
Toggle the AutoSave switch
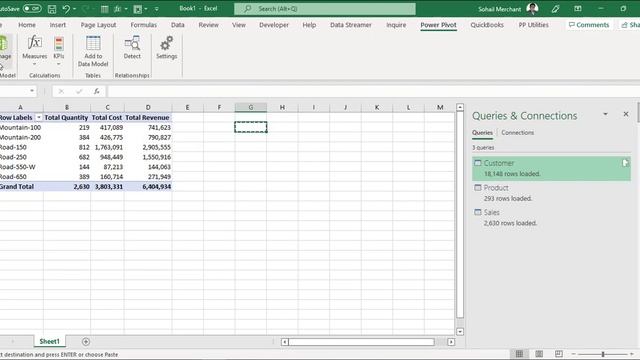32,8
